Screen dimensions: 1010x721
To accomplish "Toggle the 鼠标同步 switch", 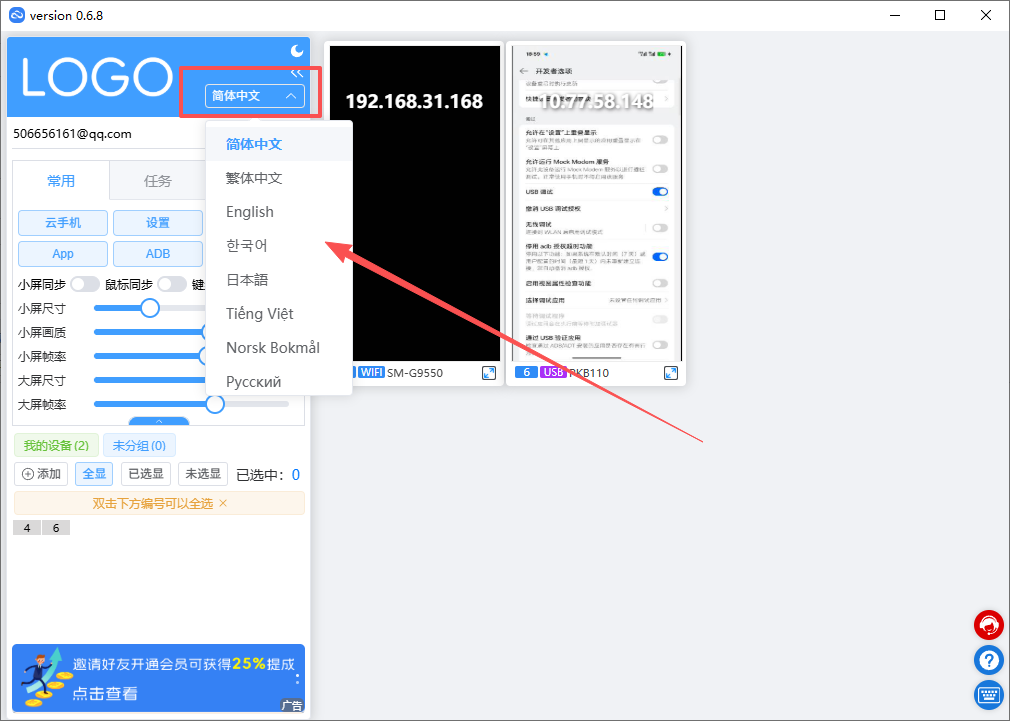I will point(171,284).
